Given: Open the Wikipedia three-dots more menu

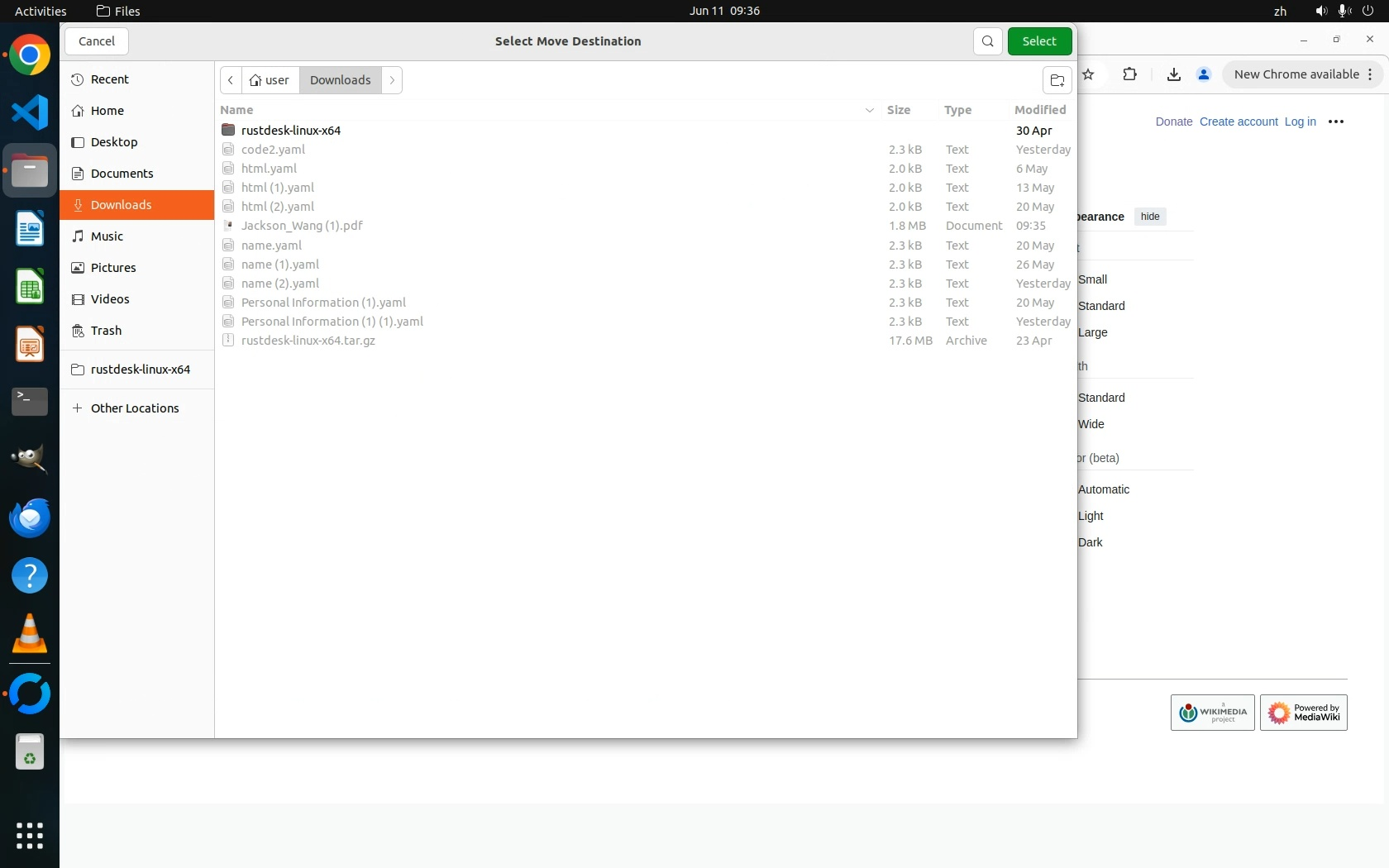Looking at the screenshot, I should pos(1335,122).
